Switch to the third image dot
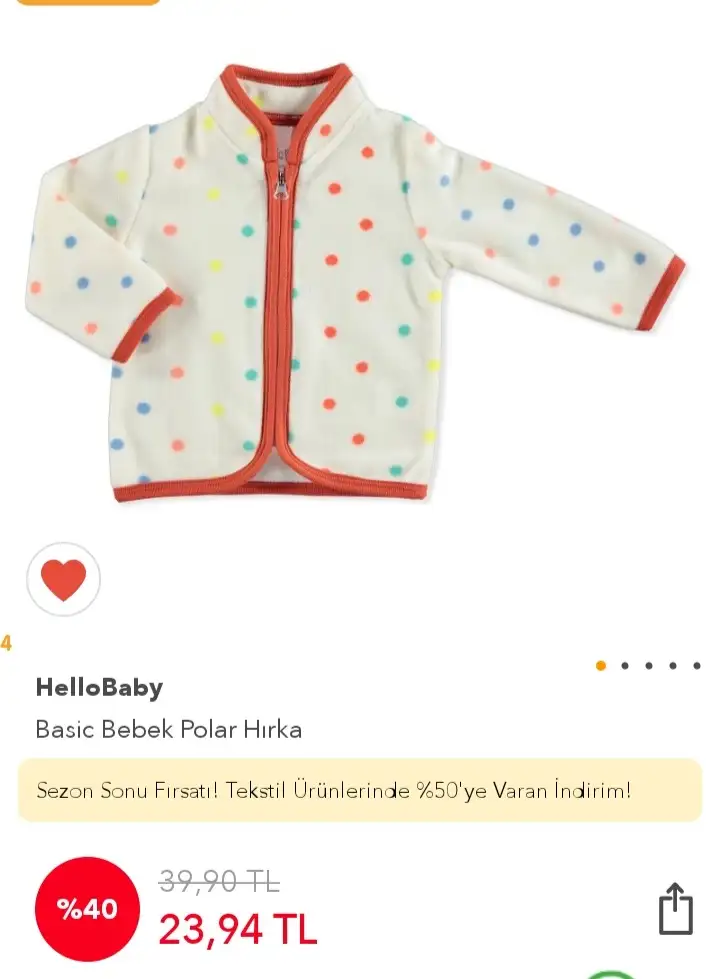 pos(649,666)
